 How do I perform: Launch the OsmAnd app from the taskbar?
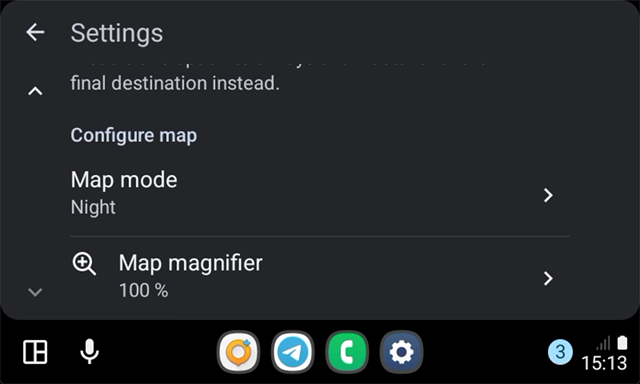click(x=238, y=352)
